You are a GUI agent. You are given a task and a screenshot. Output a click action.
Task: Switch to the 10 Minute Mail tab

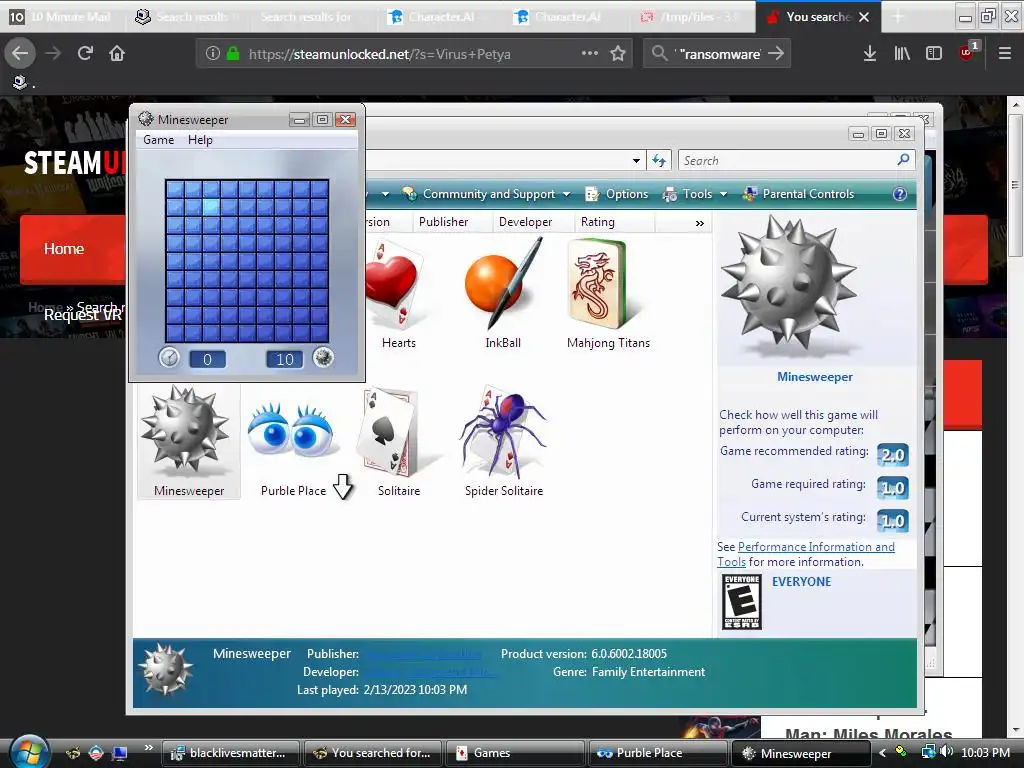63,17
